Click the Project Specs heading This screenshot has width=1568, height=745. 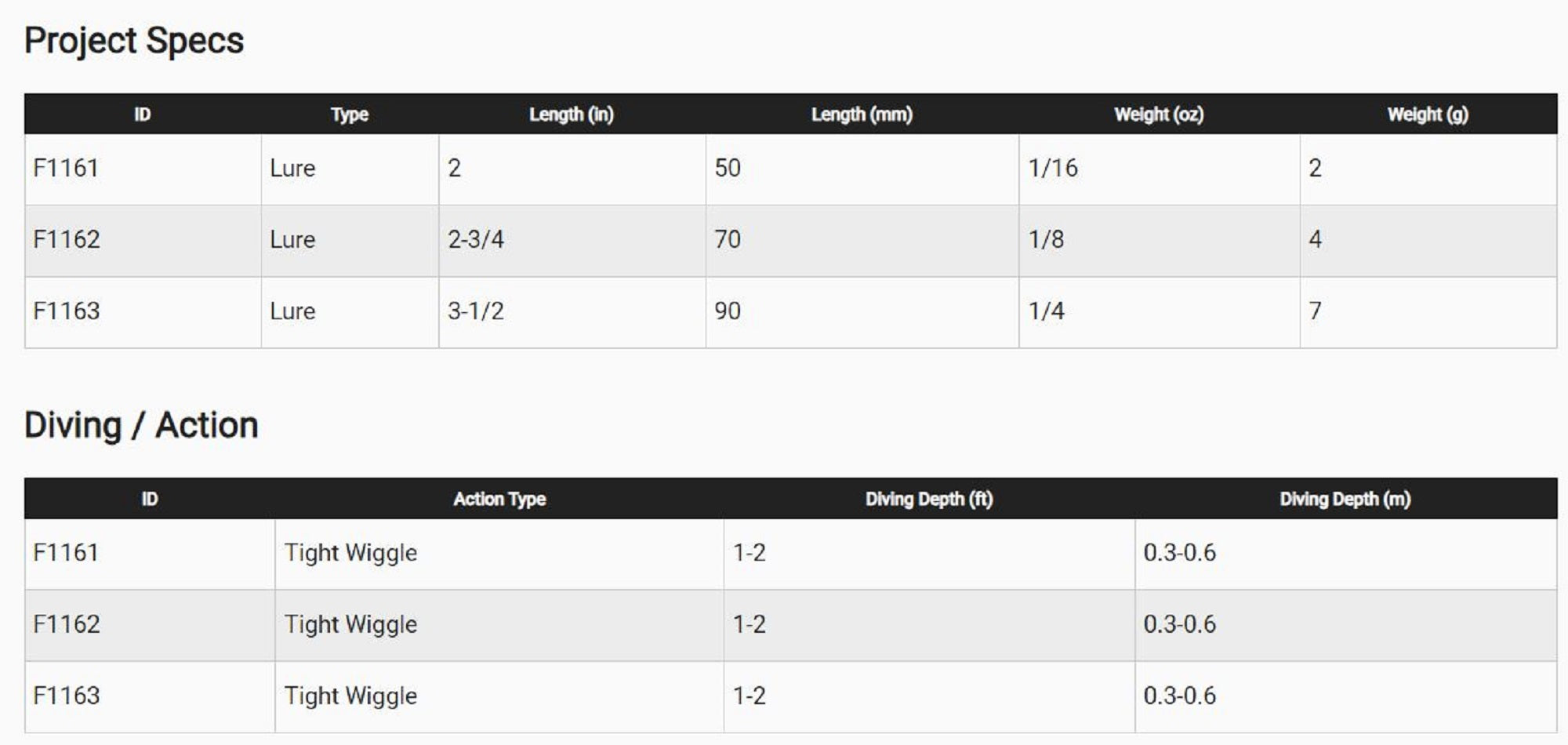pyautogui.click(x=134, y=41)
